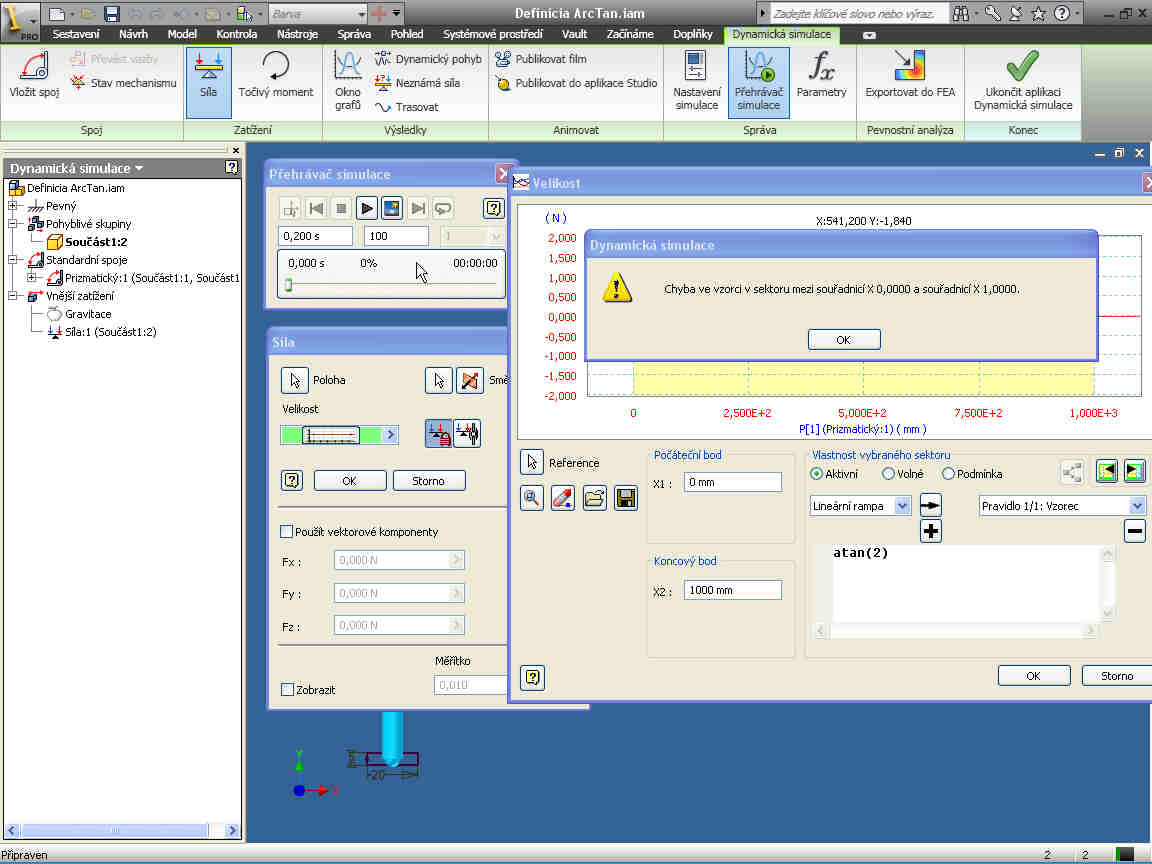Image resolution: width=1152 pixels, height=864 pixels.
Task: Click Ukončit aplikaci Dynamická simulace
Action: 1023,81
